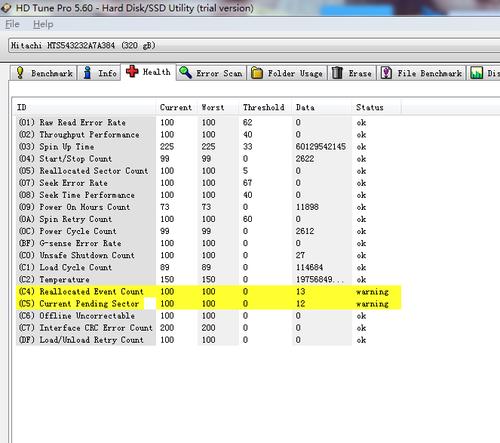Open the Help menu

click(43, 24)
